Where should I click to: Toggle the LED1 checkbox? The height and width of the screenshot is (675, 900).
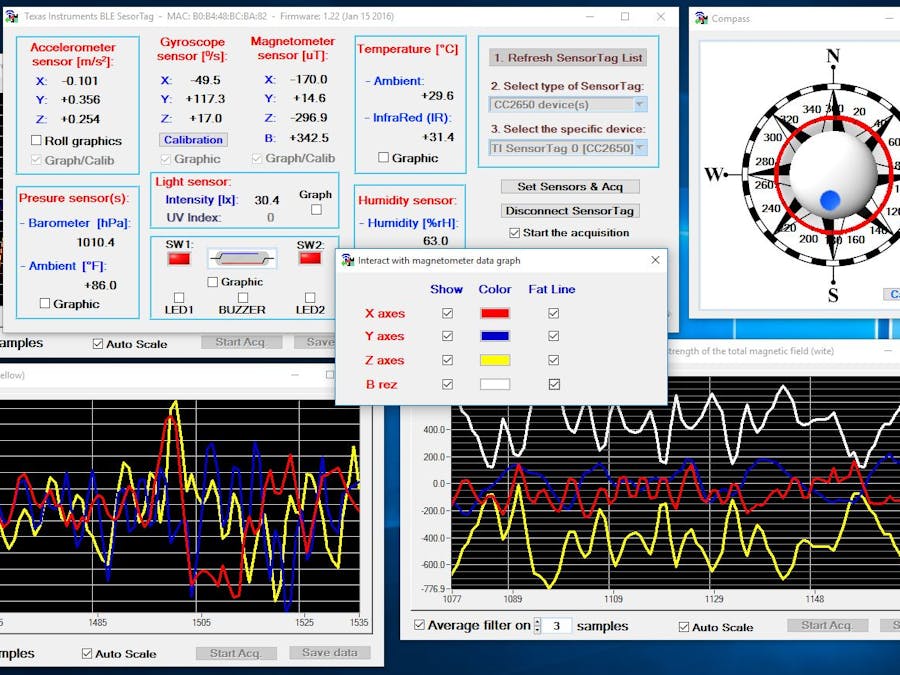point(177,296)
